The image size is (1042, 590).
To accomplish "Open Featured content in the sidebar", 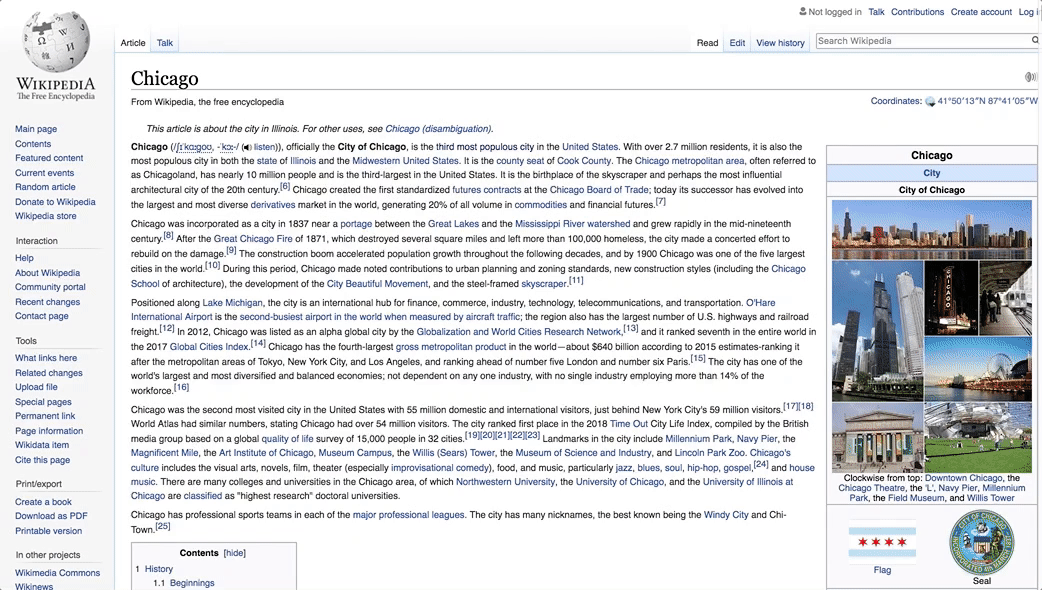I will click(49, 158).
